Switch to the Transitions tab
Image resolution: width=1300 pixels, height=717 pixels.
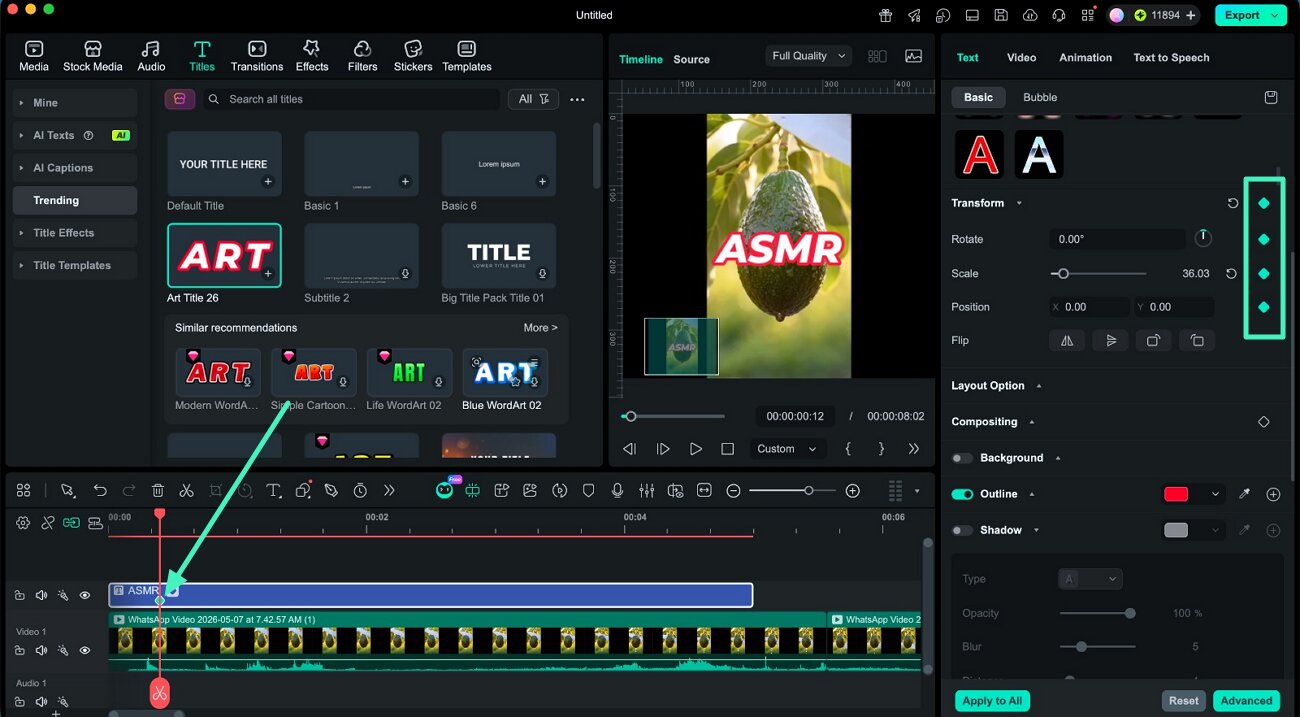click(257, 56)
